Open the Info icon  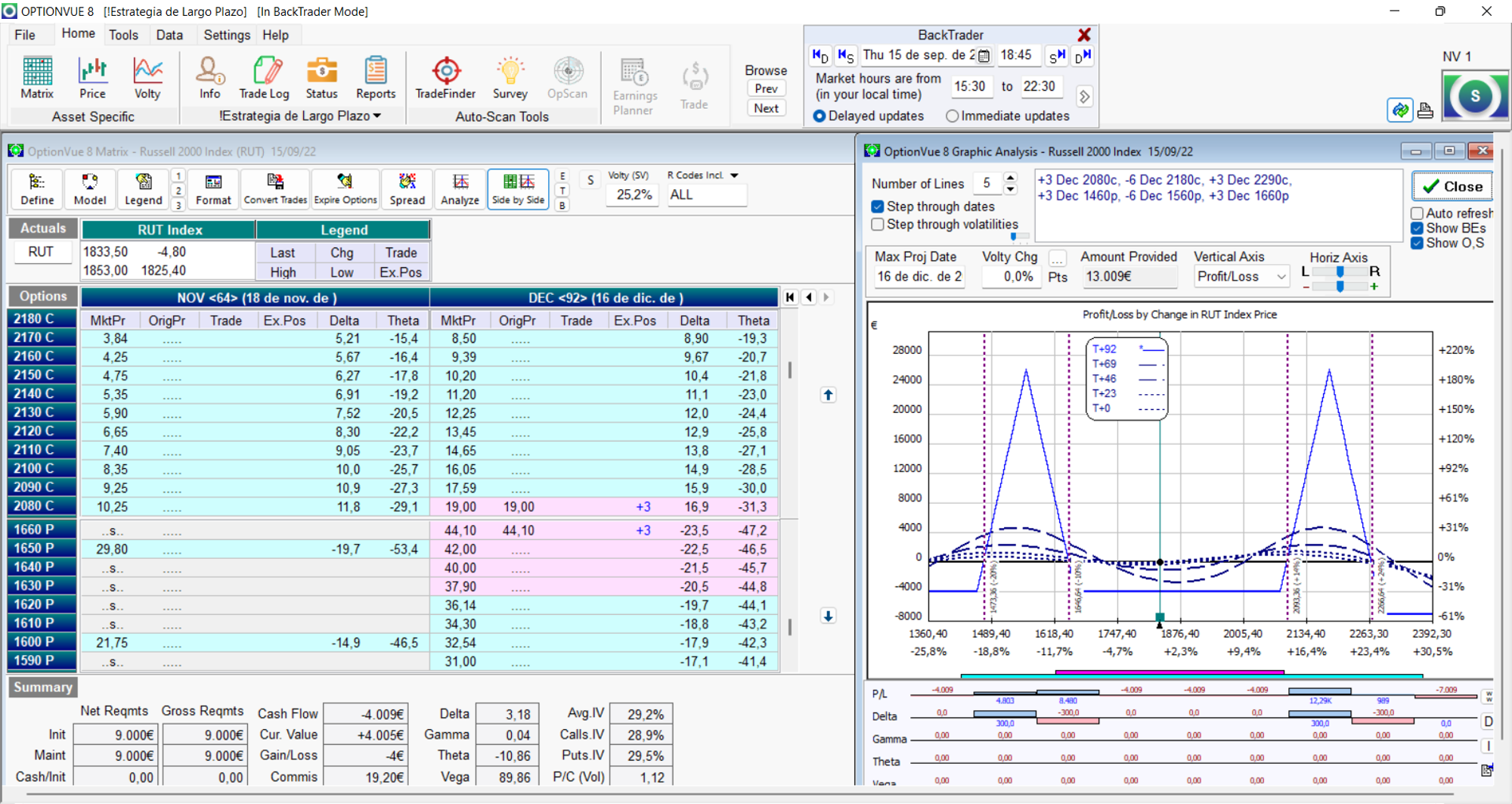[x=209, y=78]
